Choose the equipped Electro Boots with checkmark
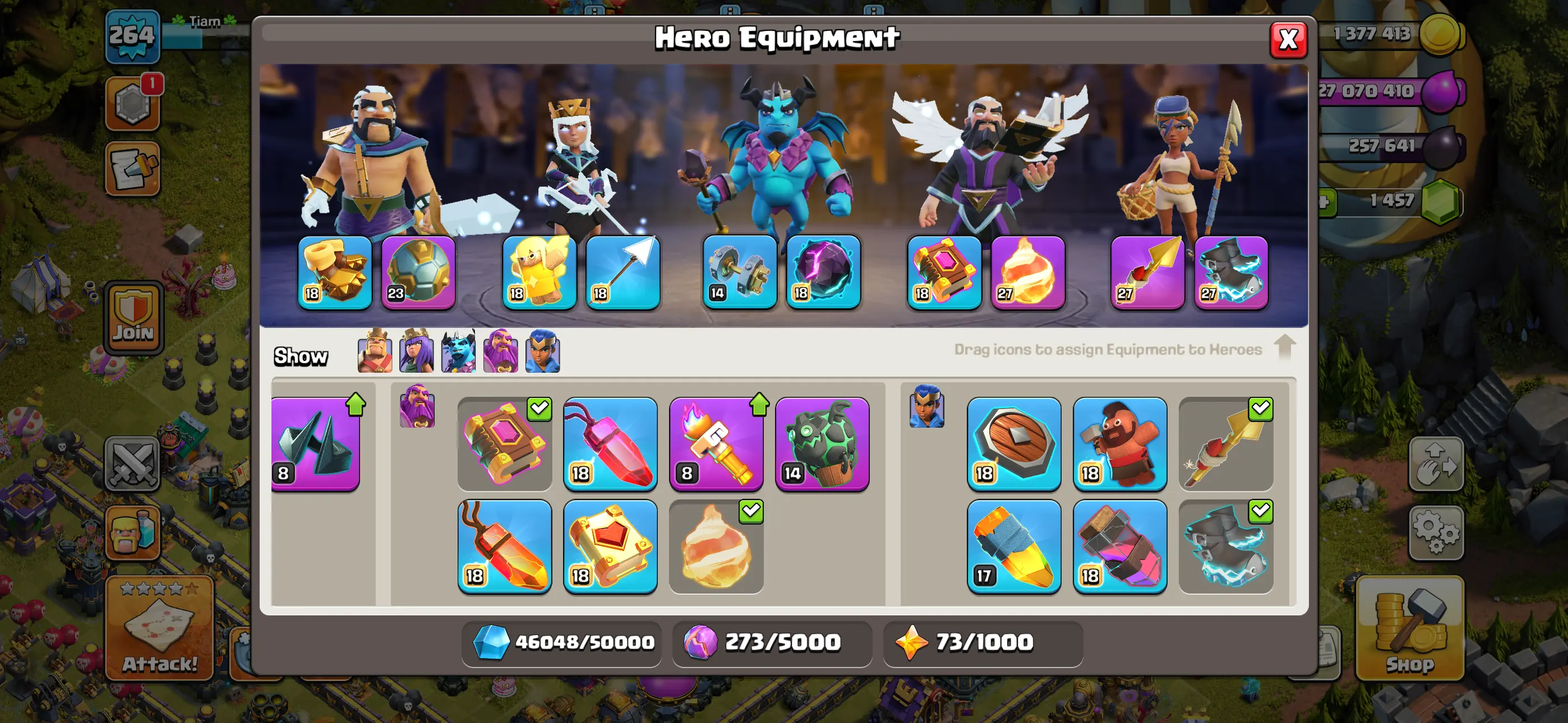The image size is (1568, 723). (1225, 546)
